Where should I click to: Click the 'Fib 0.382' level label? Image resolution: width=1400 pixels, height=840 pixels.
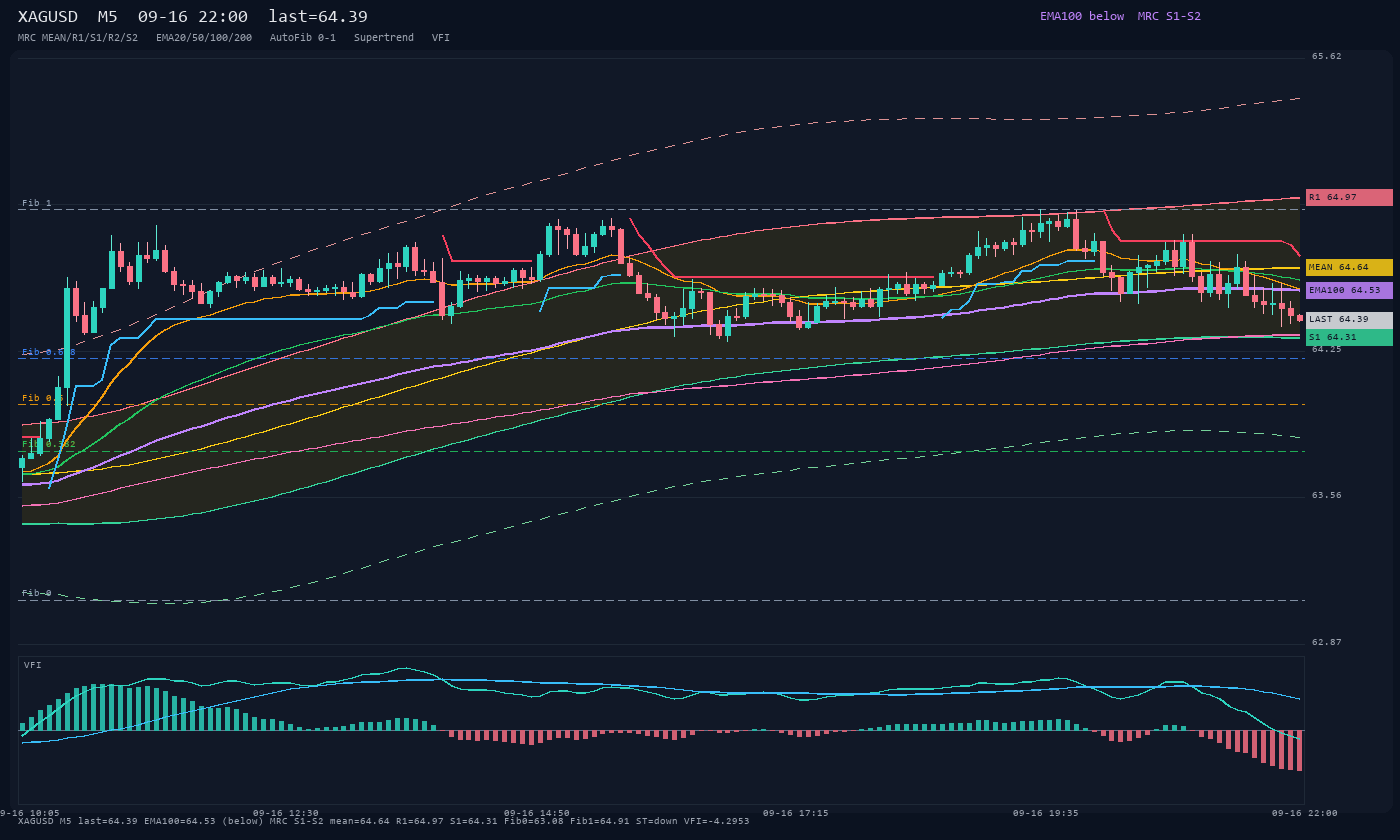(x=49, y=443)
